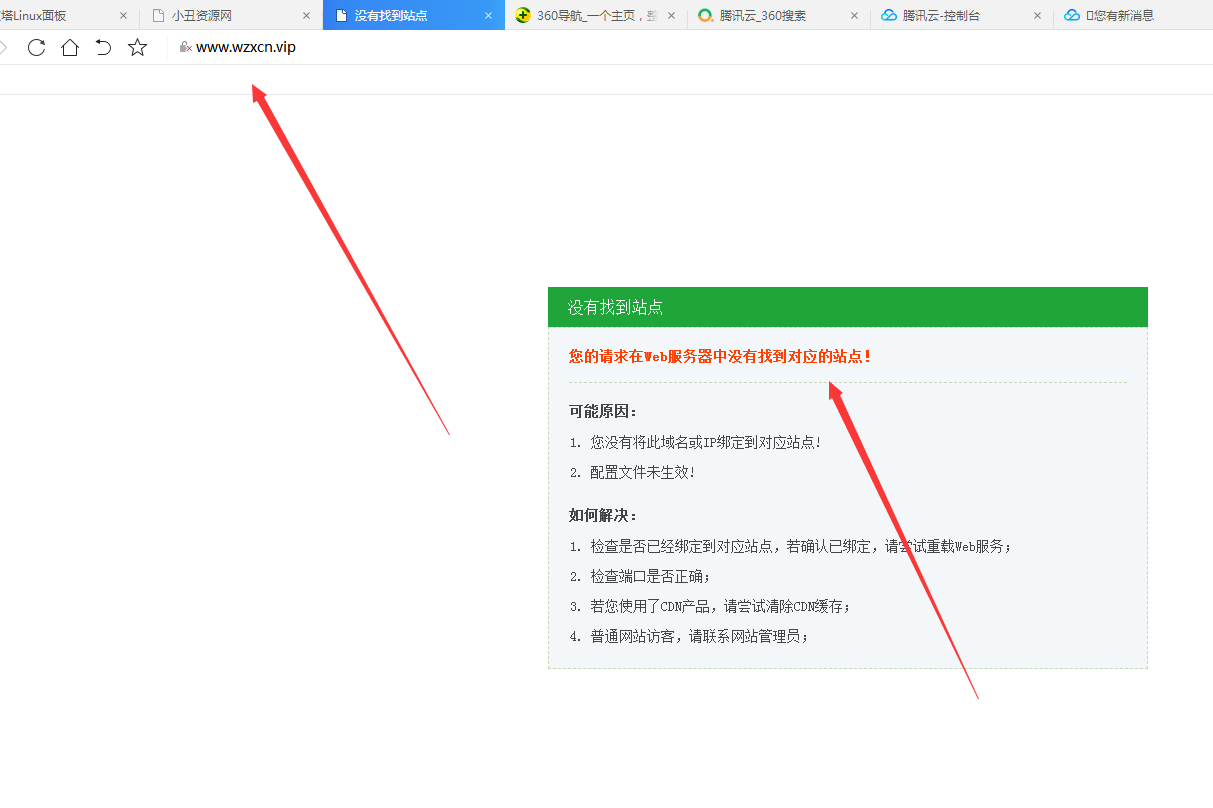Open the 您有新消息 tab
Viewport: 1213px width, 808px height.
coord(1133,15)
